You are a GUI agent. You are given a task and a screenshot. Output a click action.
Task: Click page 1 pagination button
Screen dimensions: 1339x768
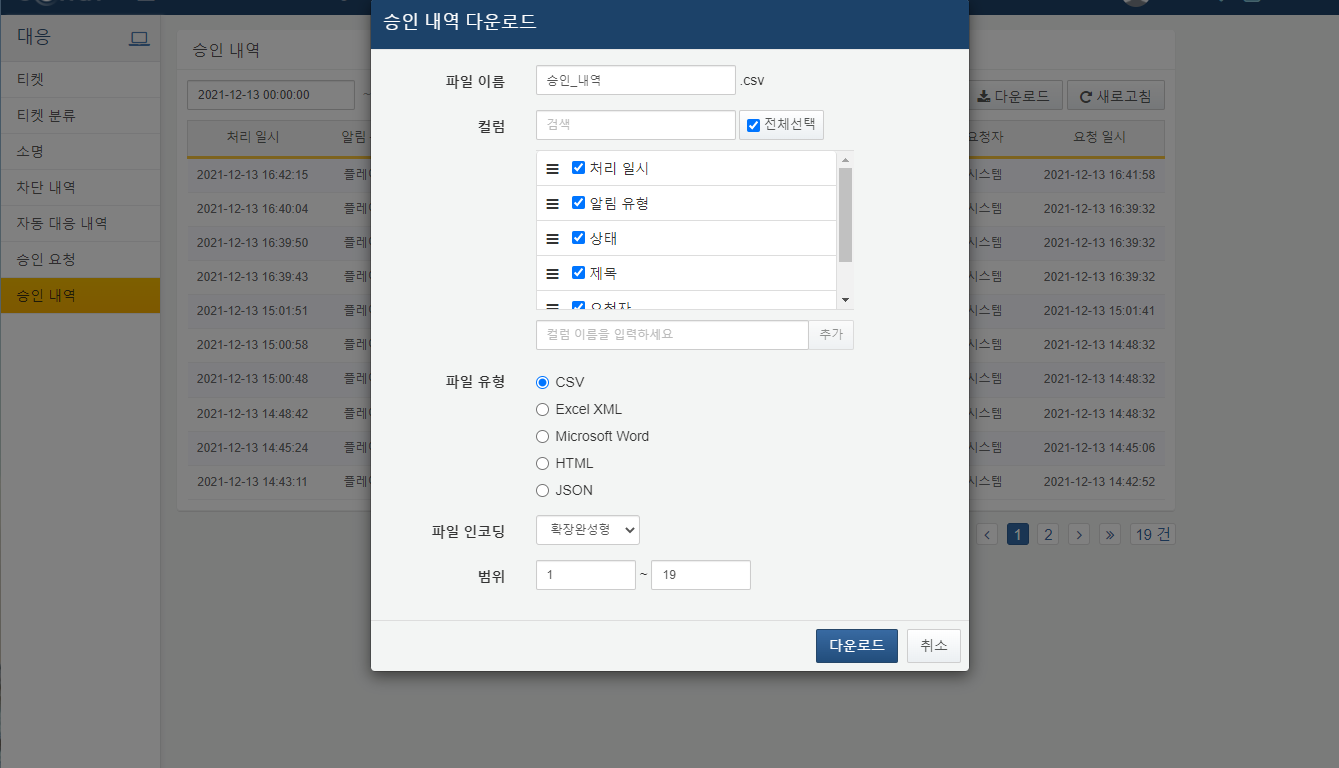coord(1017,534)
